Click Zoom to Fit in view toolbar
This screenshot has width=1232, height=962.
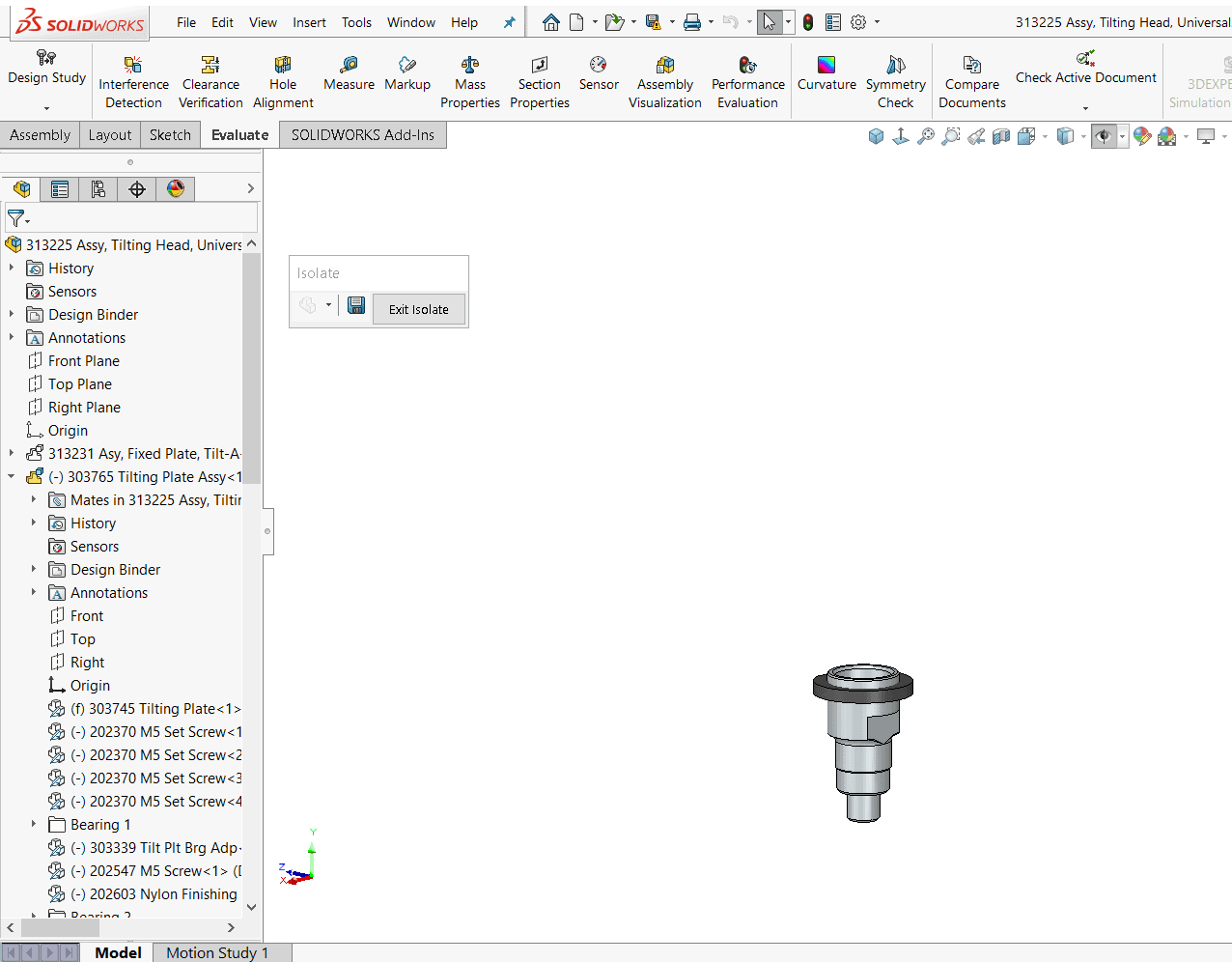pyautogui.click(x=926, y=136)
